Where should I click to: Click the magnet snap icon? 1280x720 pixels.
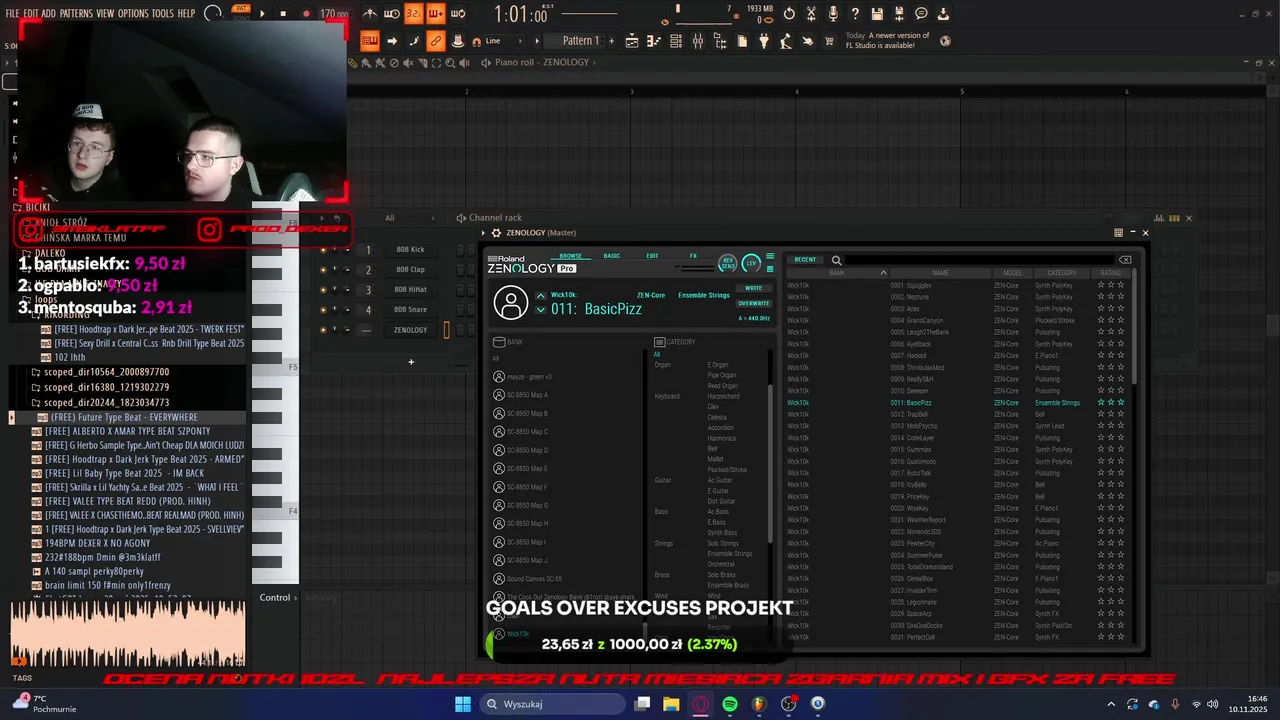[476, 41]
